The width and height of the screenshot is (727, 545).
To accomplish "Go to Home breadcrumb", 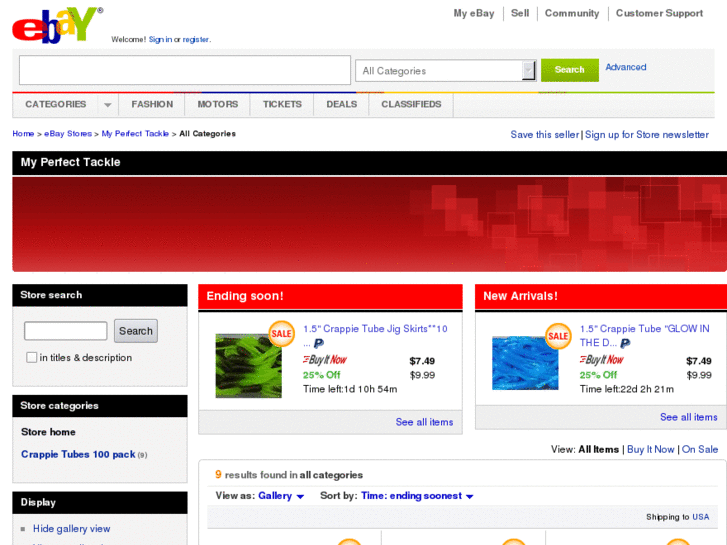I will coord(23,134).
